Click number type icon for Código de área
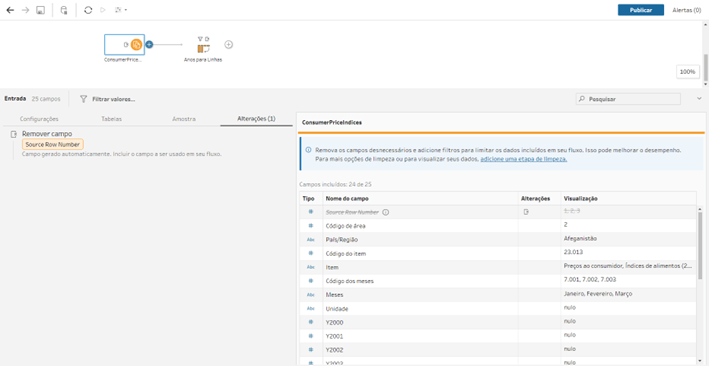Image resolution: width=709 pixels, height=366 pixels. 311,225
